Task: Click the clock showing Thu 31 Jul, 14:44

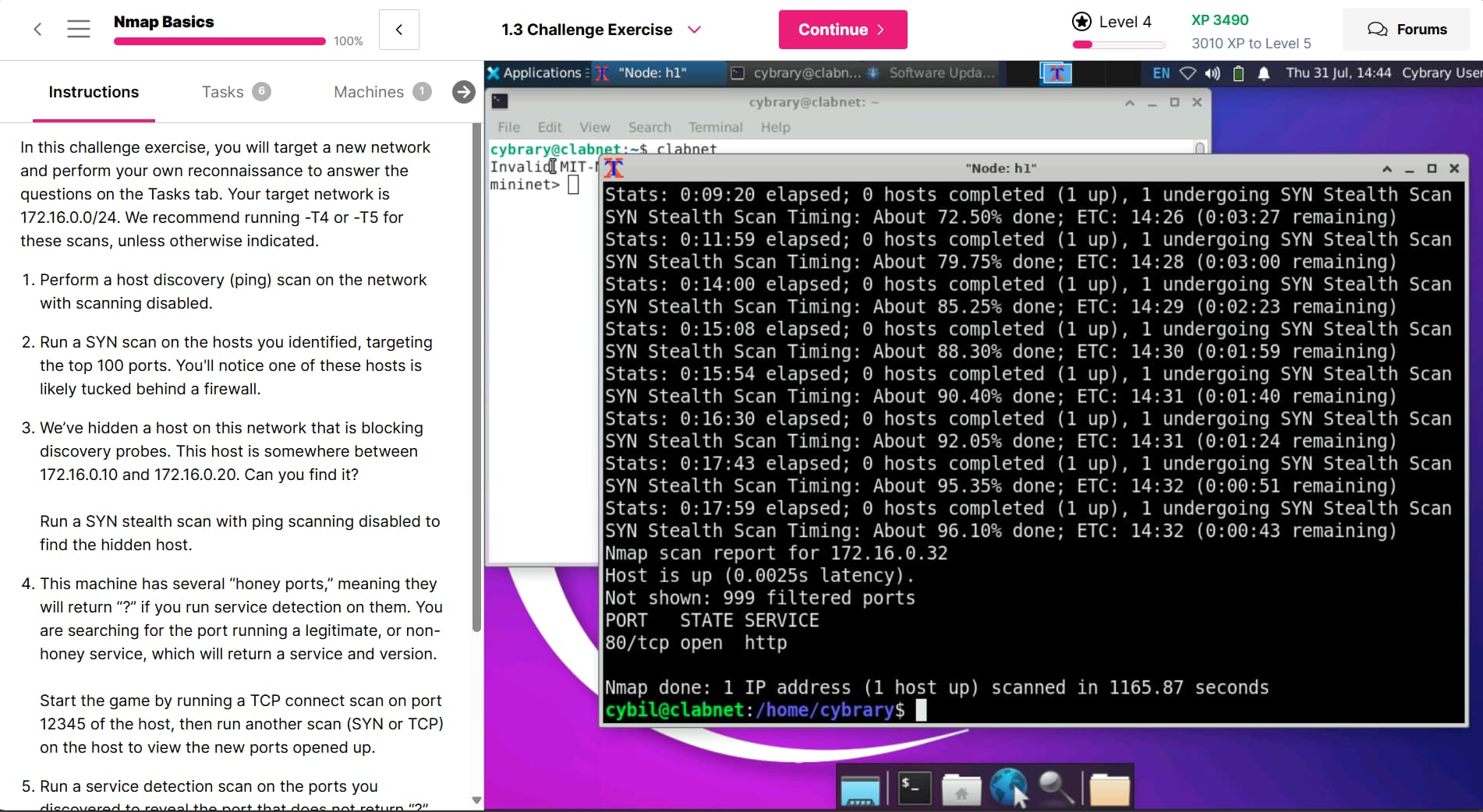Action: pyautogui.click(x=1338, y=72)
